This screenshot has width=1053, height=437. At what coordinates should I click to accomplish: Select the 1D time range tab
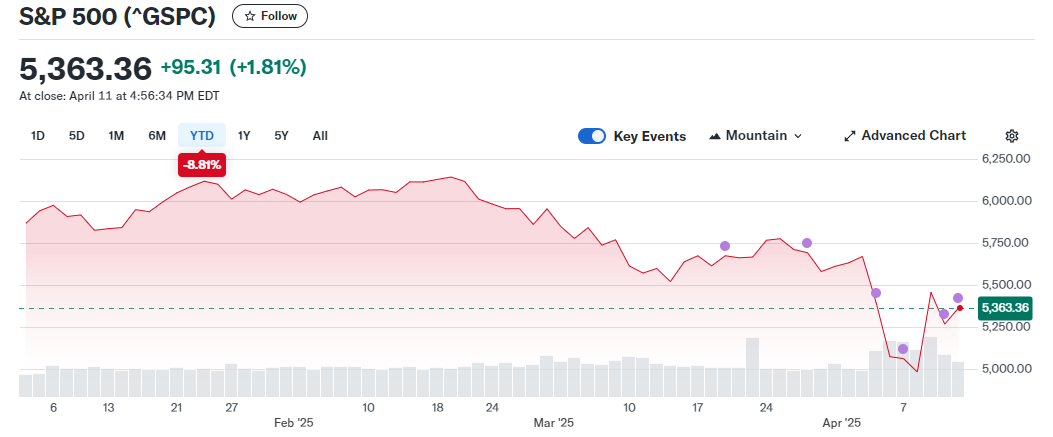point(38,136)
